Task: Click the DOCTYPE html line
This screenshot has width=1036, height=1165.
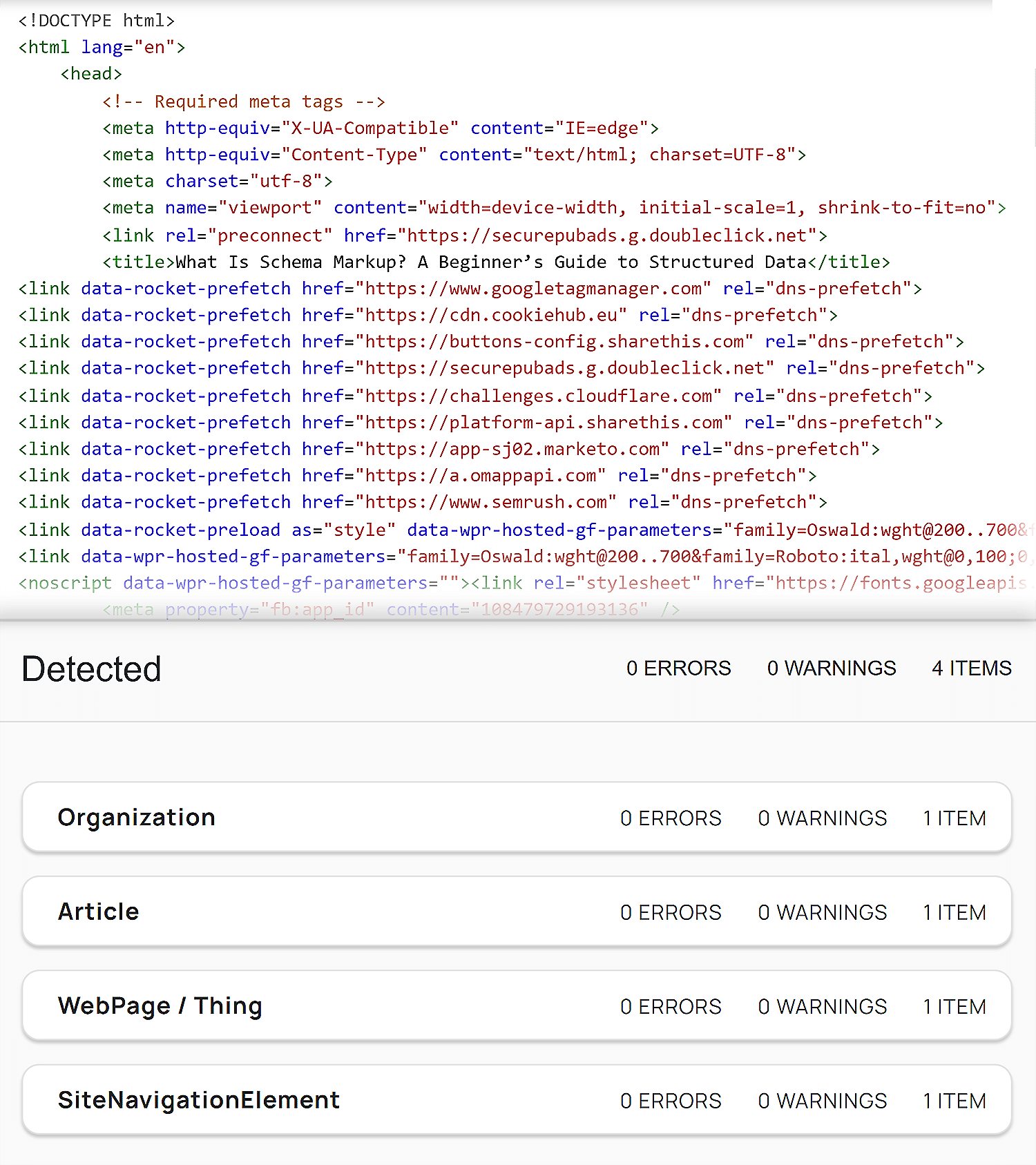Action: click(x=96, y=21)
